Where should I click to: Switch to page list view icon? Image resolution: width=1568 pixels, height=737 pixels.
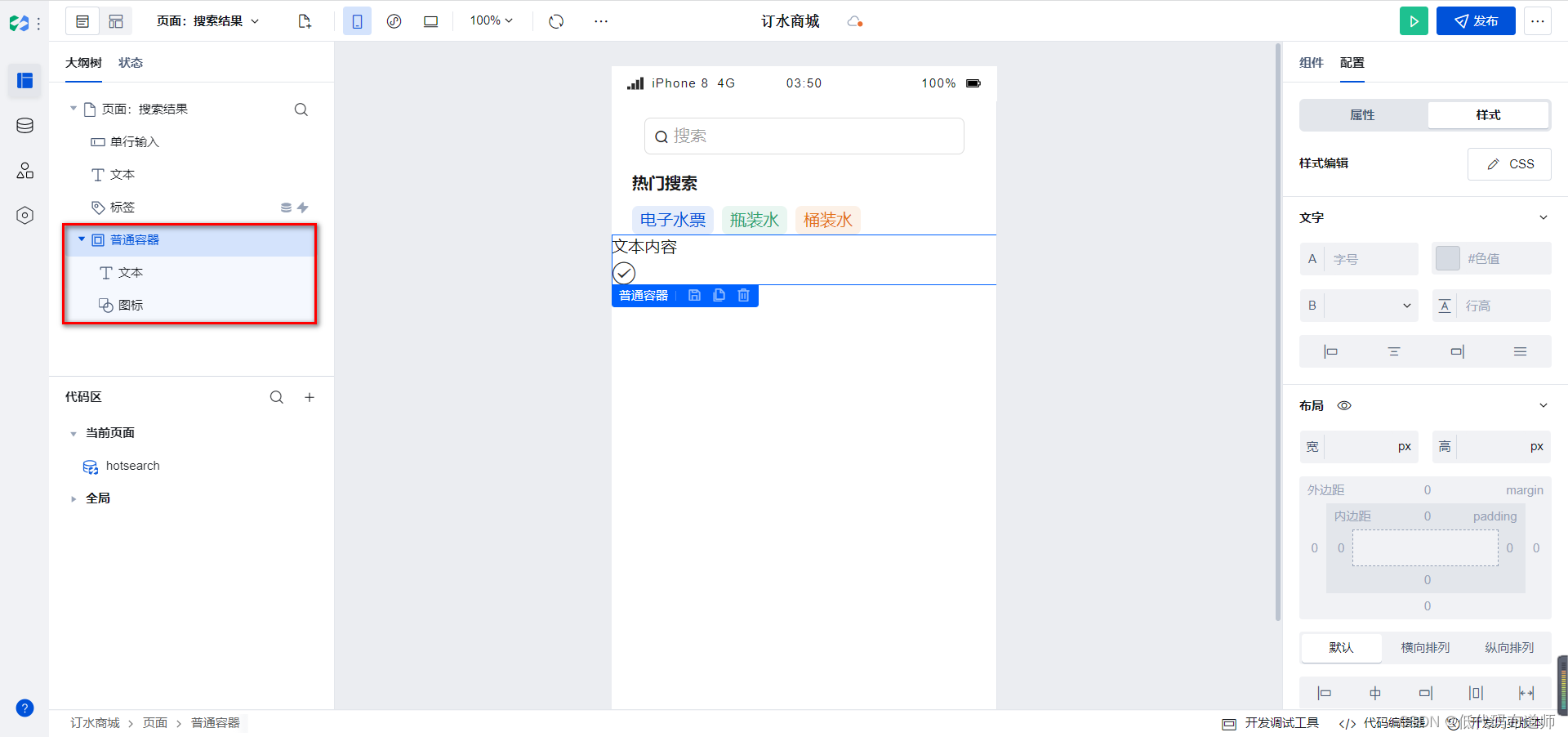82,21
